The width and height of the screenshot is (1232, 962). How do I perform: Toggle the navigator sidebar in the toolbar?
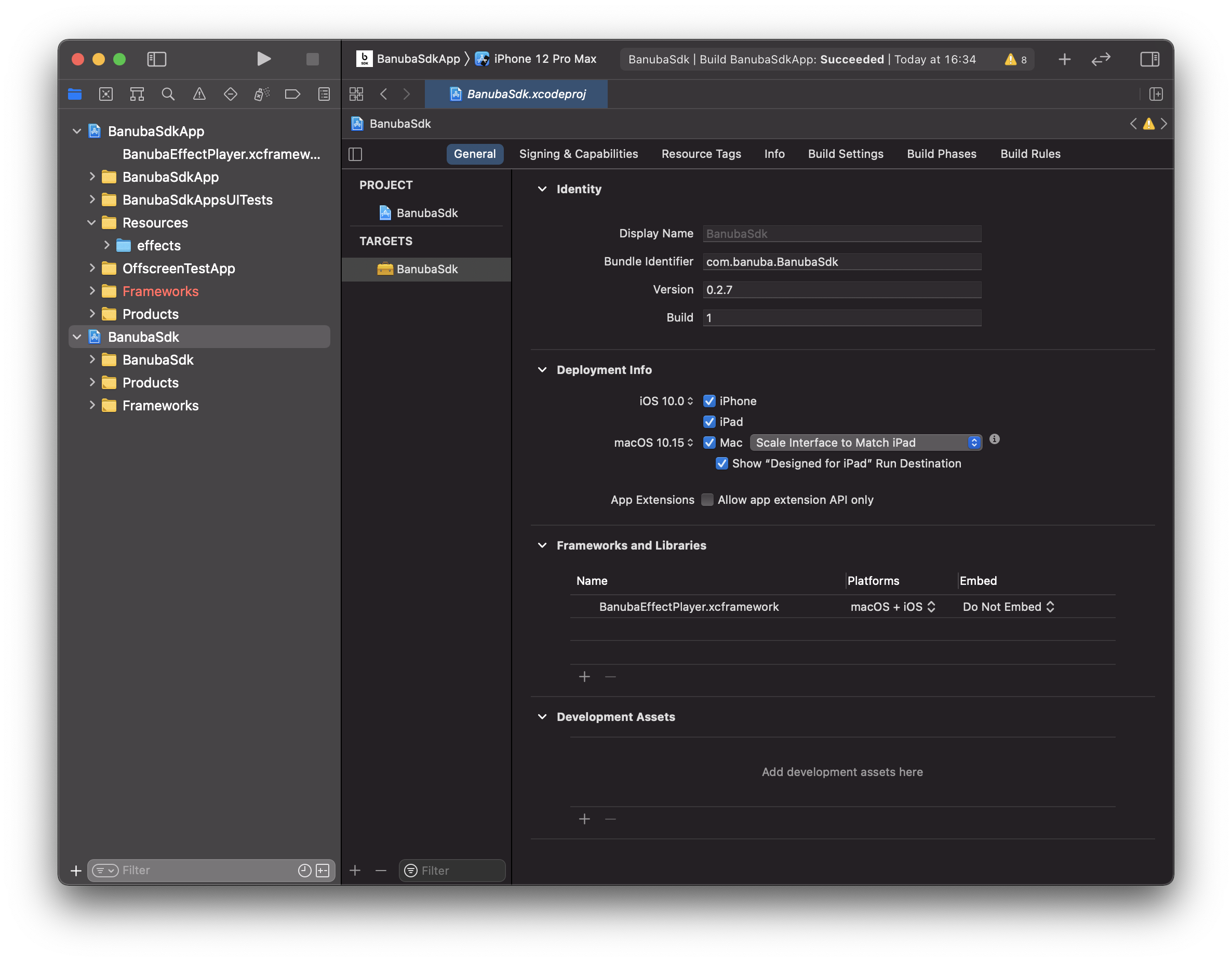click(156, 59)
